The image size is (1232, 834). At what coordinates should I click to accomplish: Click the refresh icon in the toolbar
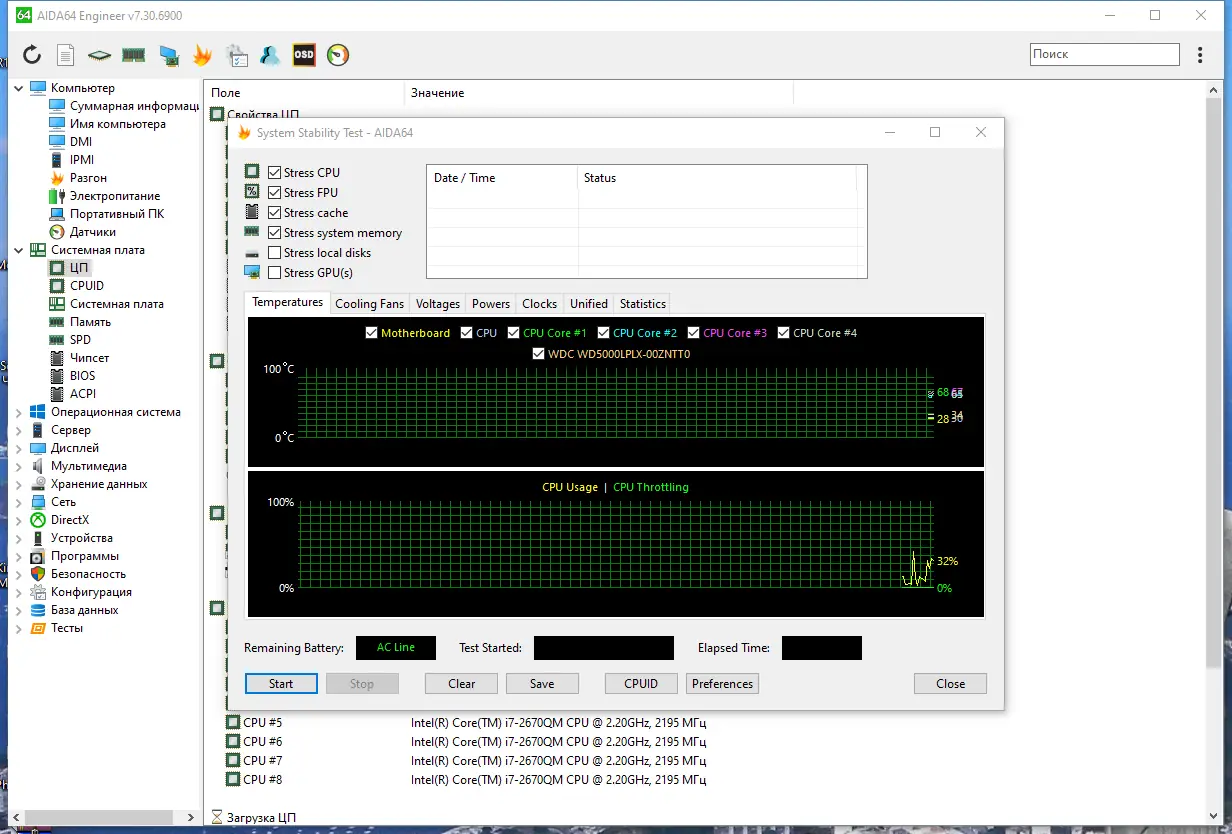[x=33, y=55]
